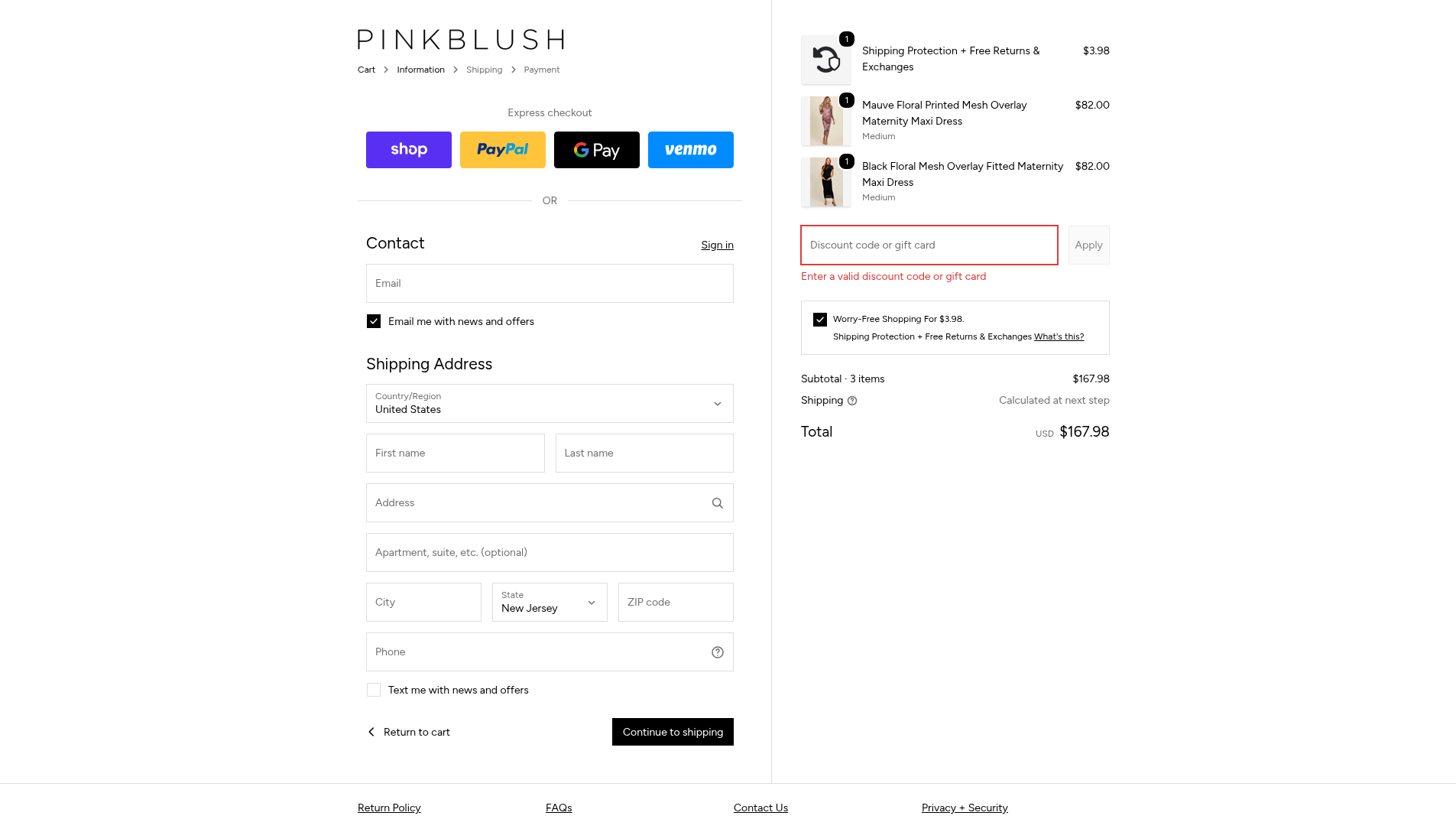Open the phone field help icon
This screenshot has width=1456, height=832.
(x=717, y=652)
